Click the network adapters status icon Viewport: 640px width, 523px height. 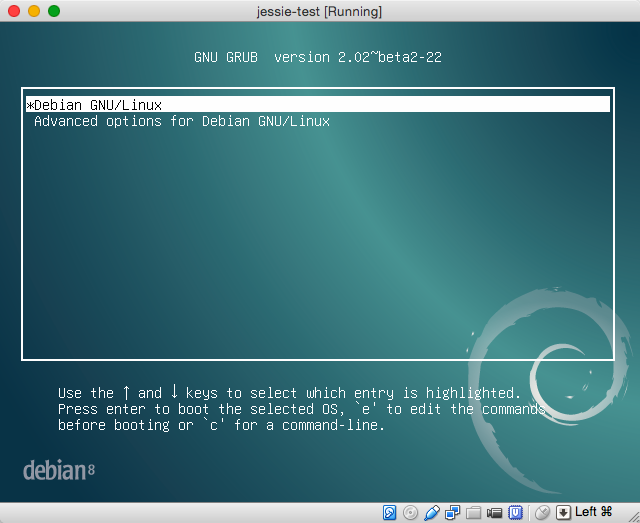pyautogui.click(x=452, y=512)
